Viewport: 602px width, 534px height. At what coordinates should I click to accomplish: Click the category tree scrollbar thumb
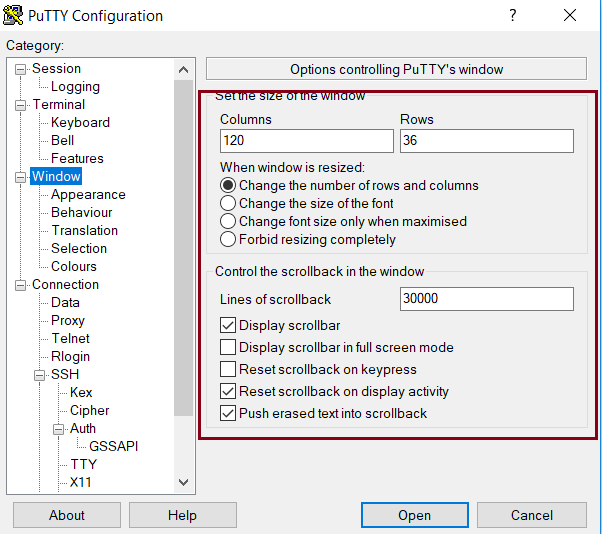184,248
